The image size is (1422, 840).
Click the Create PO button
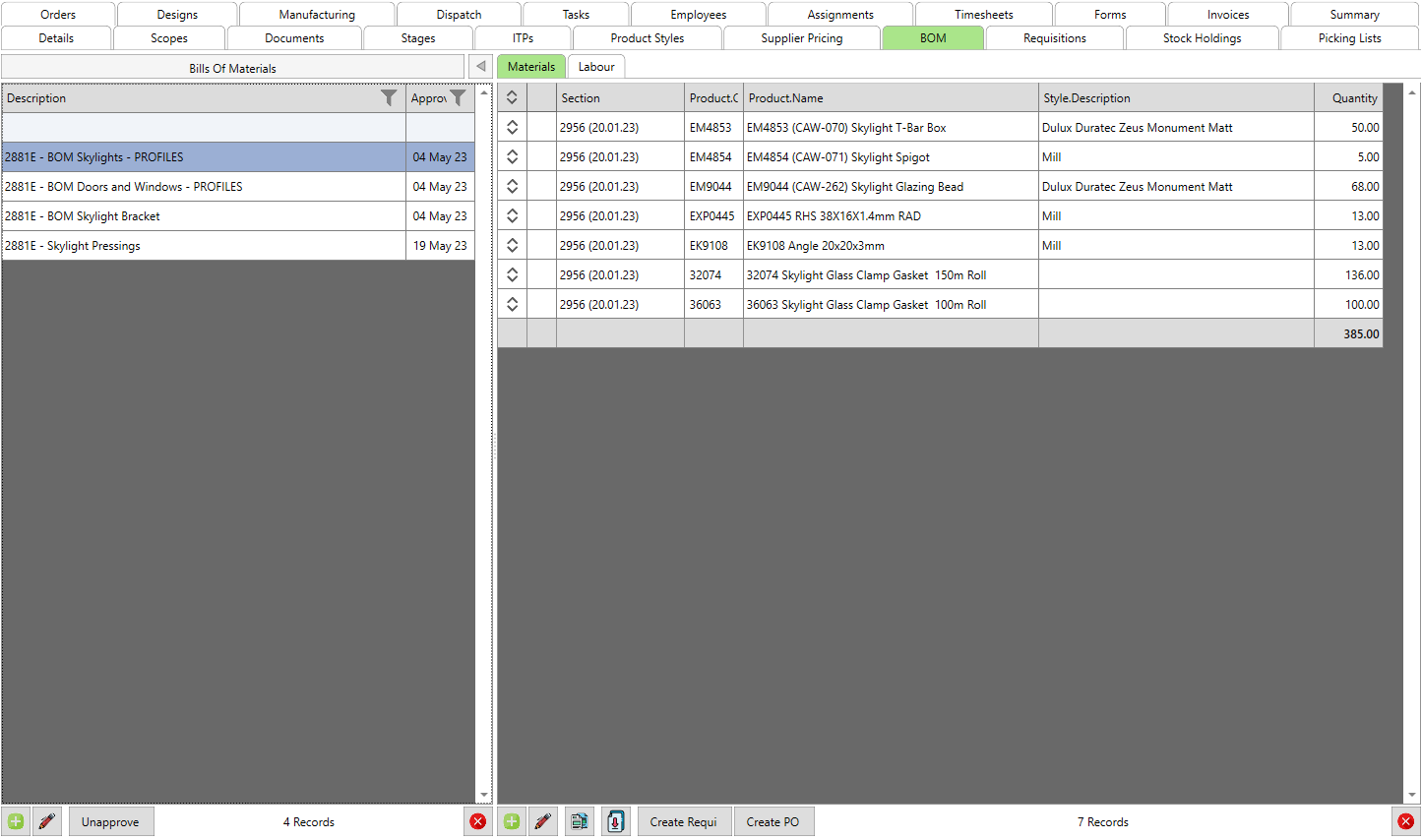(x=773, y=821)
